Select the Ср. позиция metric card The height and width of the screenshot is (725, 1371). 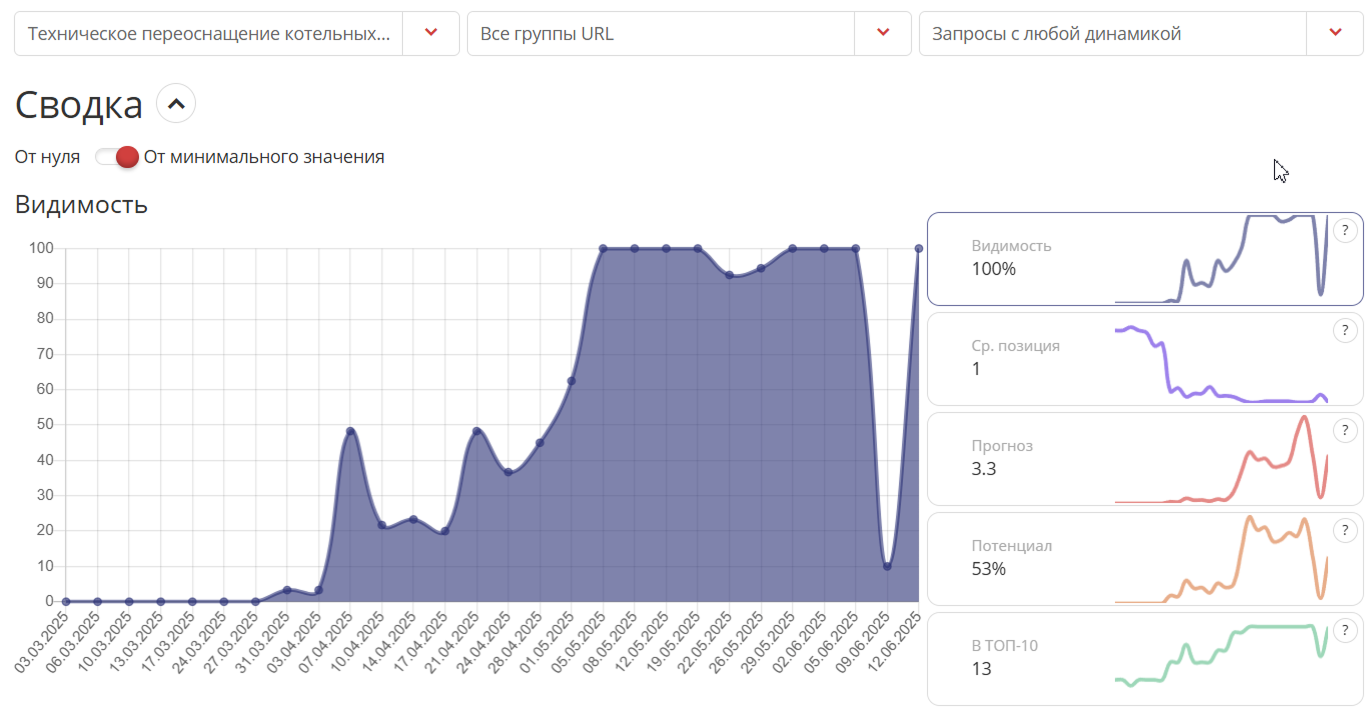click(1145, 358)
